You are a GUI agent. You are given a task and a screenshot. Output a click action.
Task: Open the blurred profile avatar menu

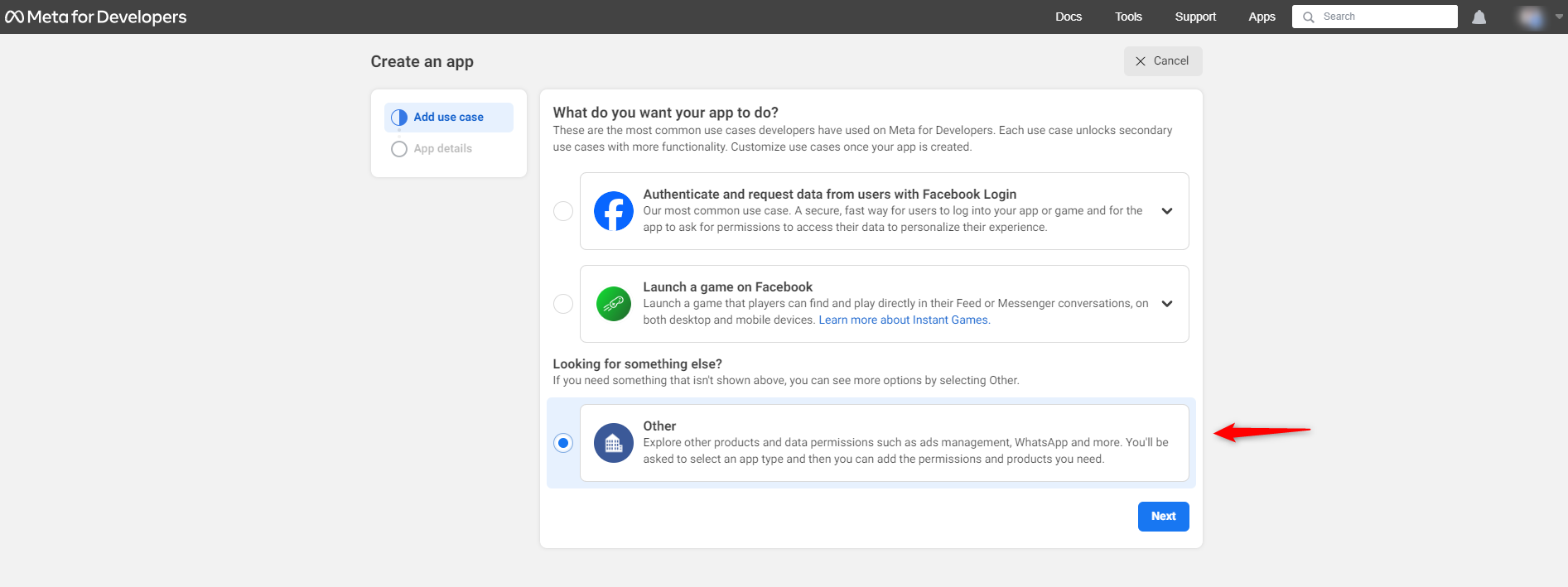click(1532, 17)
